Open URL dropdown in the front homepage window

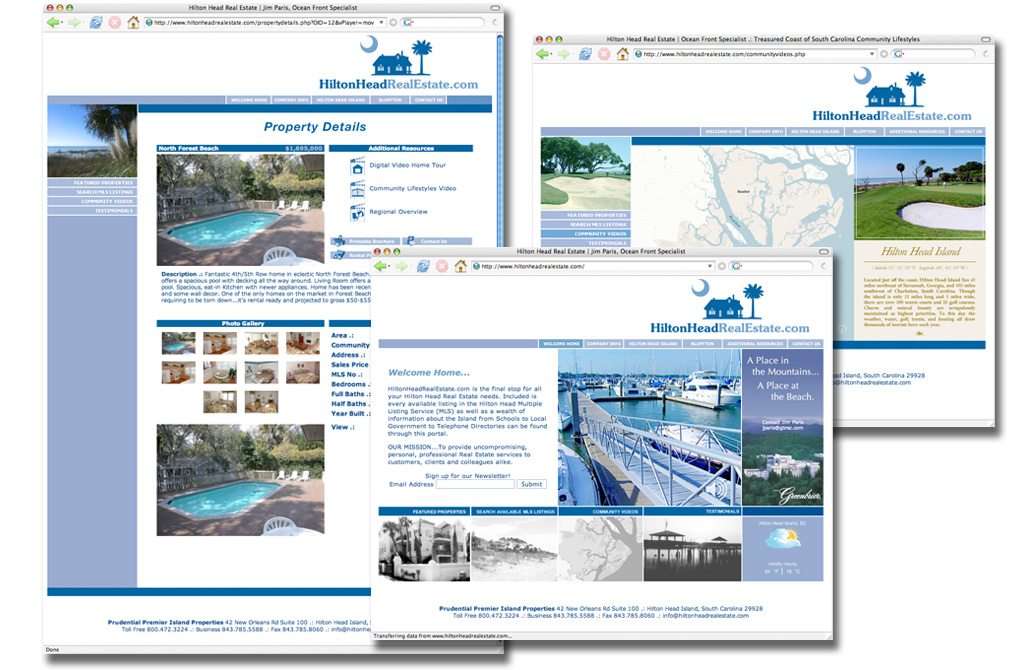(710, 266)
